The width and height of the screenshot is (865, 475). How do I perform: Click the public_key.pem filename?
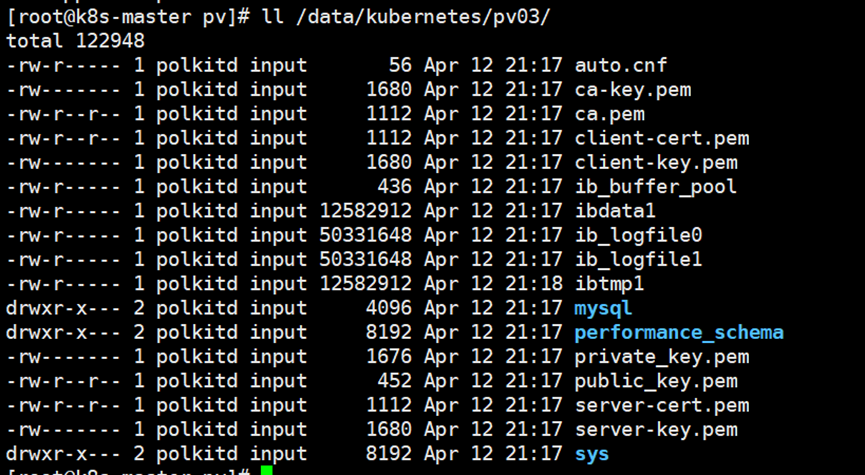(655, 381)
